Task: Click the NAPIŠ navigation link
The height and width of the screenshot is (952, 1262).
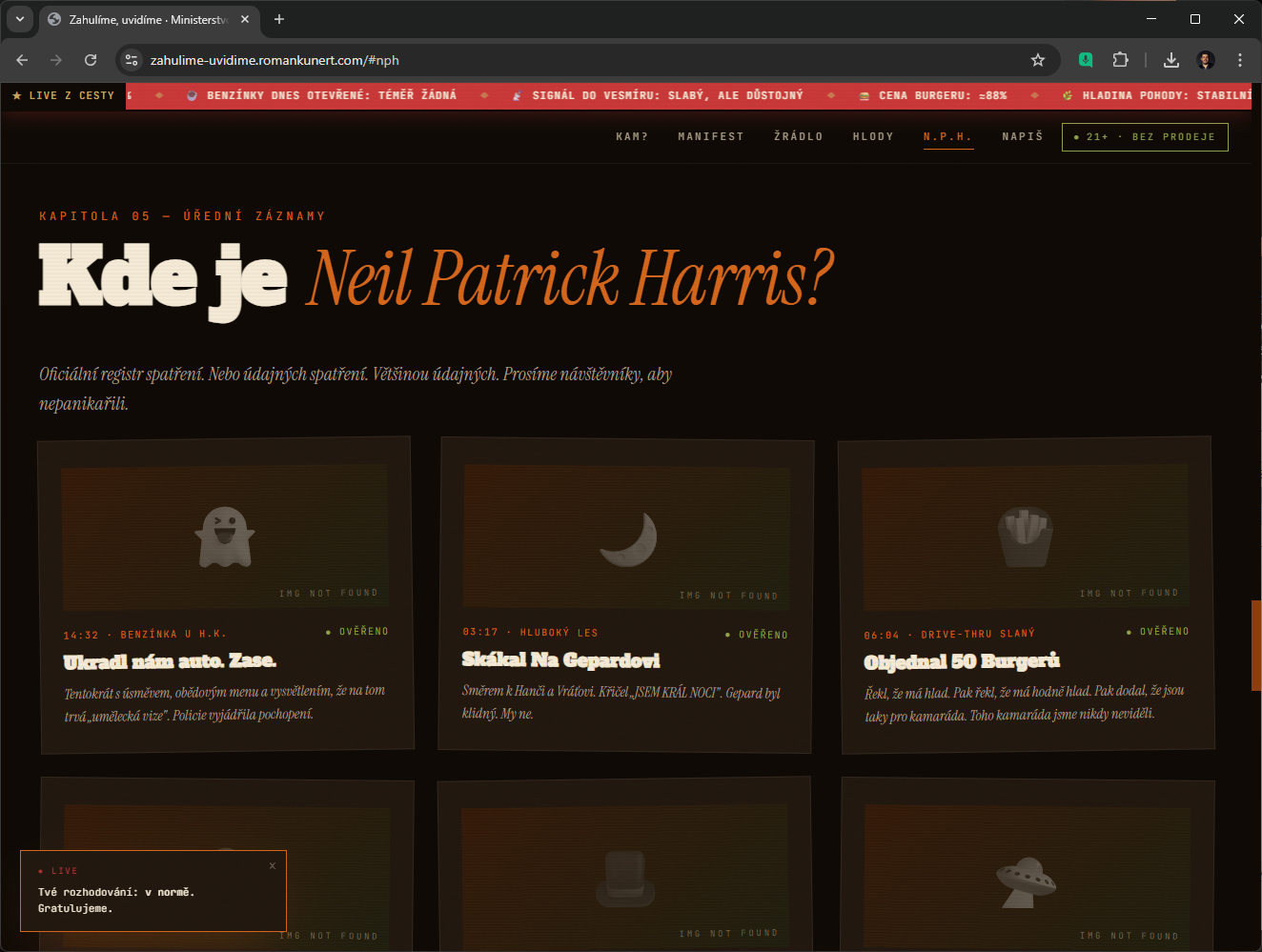Action: [x=1022, y=137]
